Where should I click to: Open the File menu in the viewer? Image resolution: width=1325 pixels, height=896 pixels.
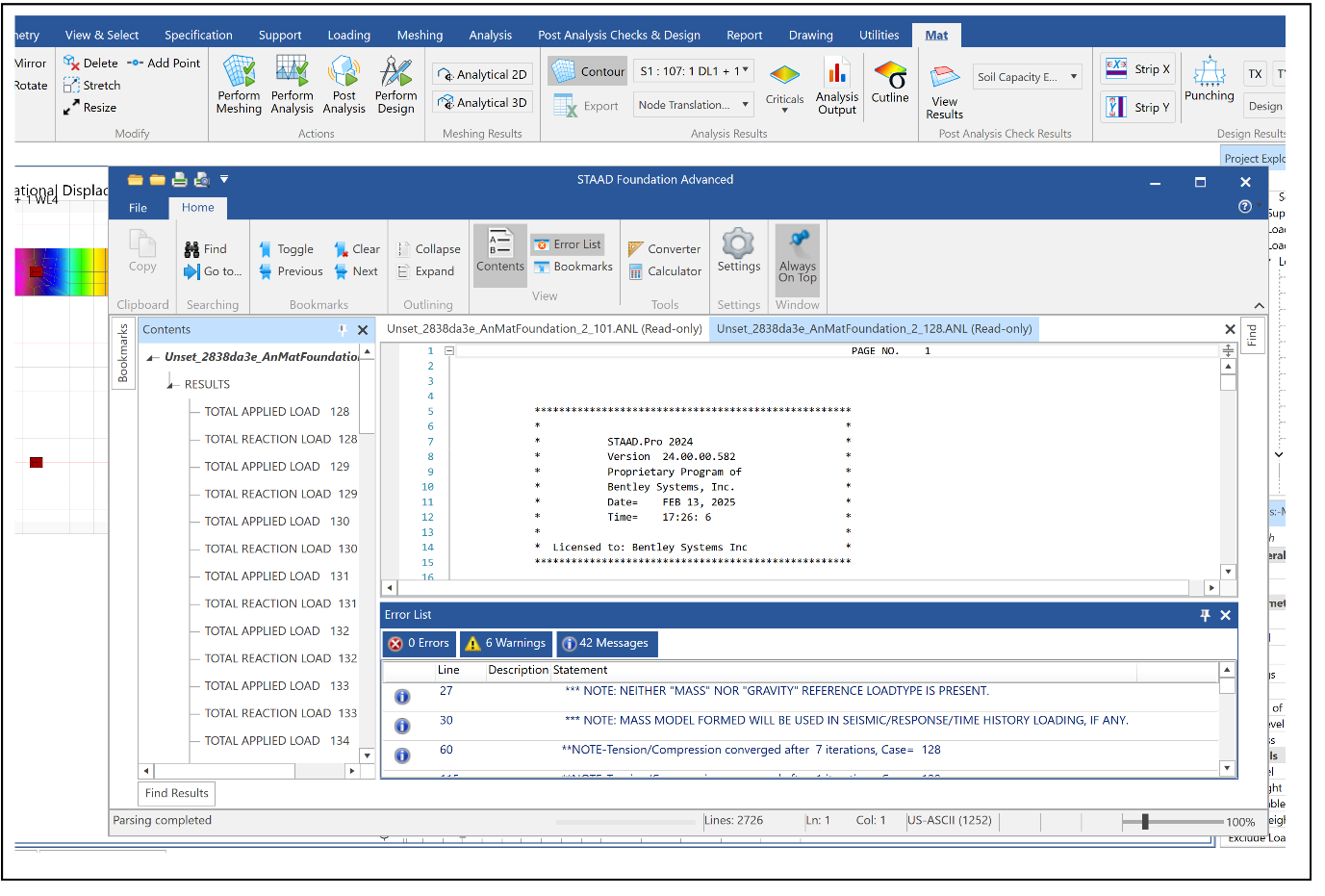(x=138, y=208)
